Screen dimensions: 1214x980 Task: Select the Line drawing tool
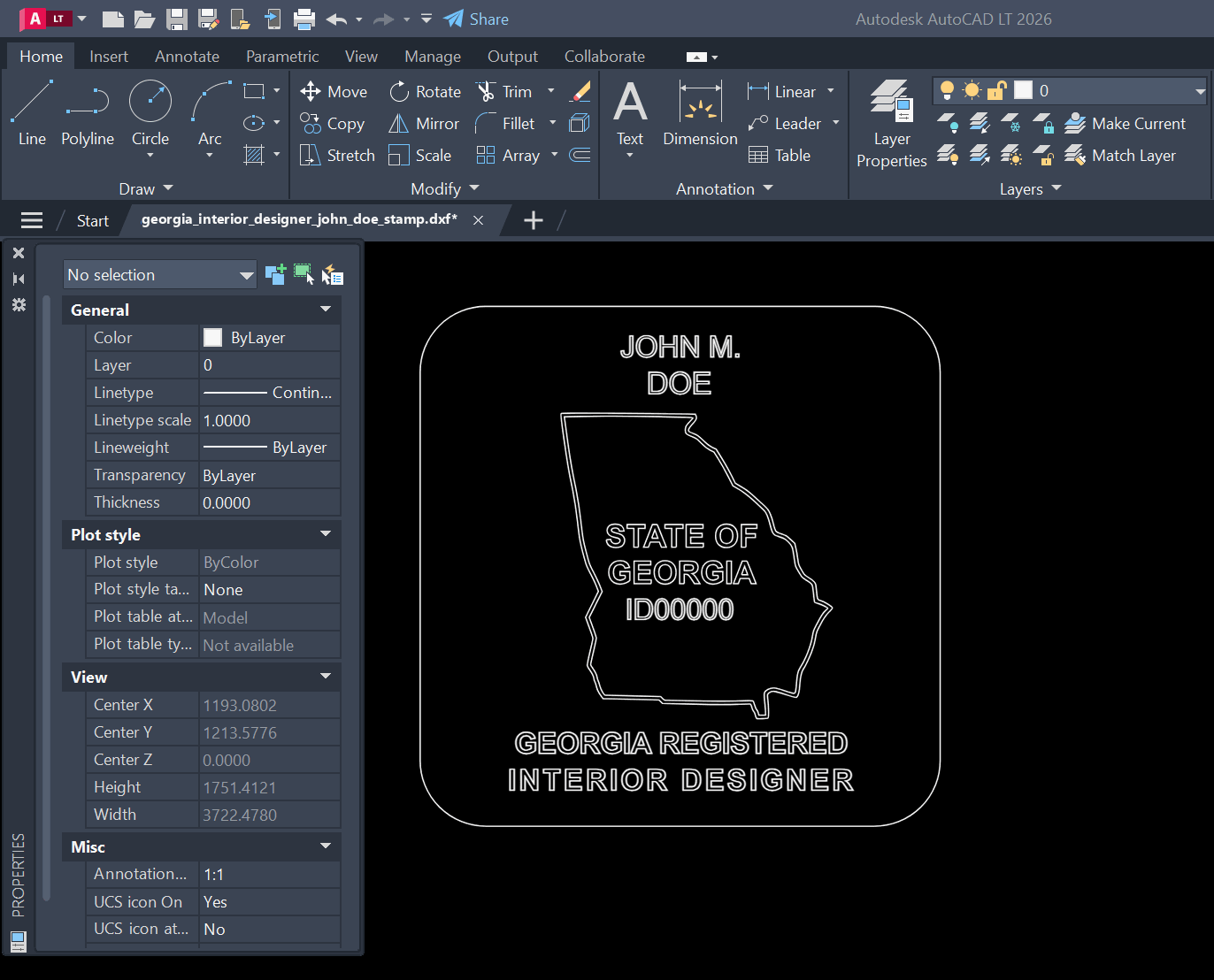pyautogui.click(x=32, y=112)
